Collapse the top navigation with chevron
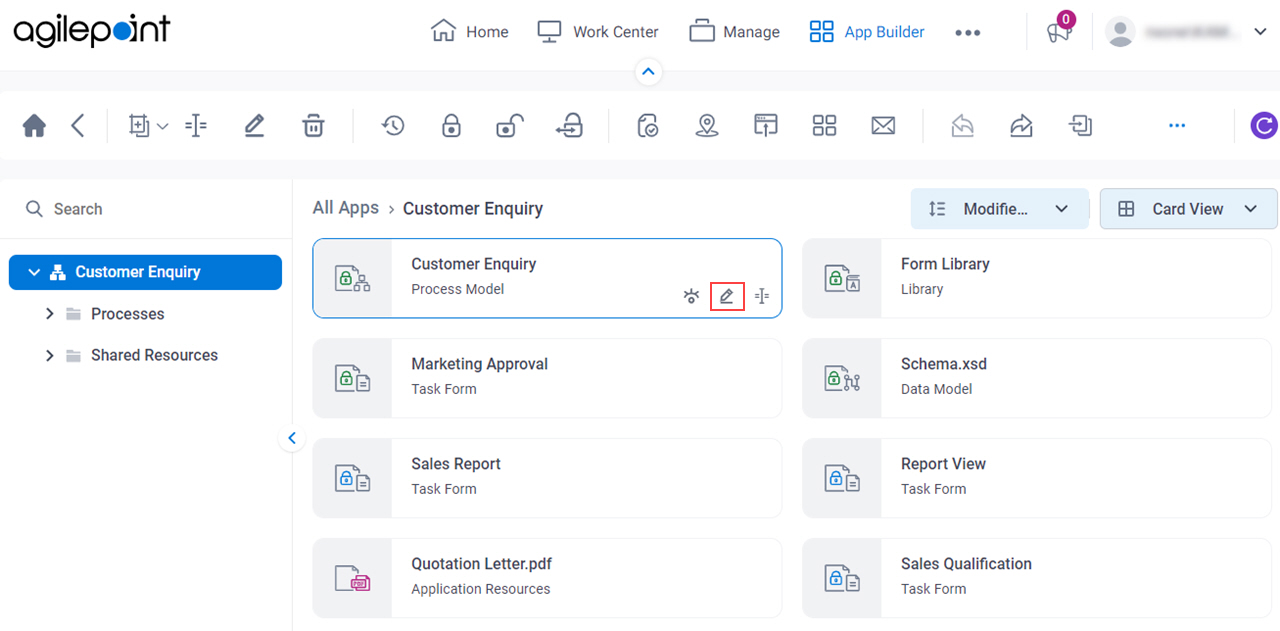Viewport: 1280px width, 631px height. (648, 72)
